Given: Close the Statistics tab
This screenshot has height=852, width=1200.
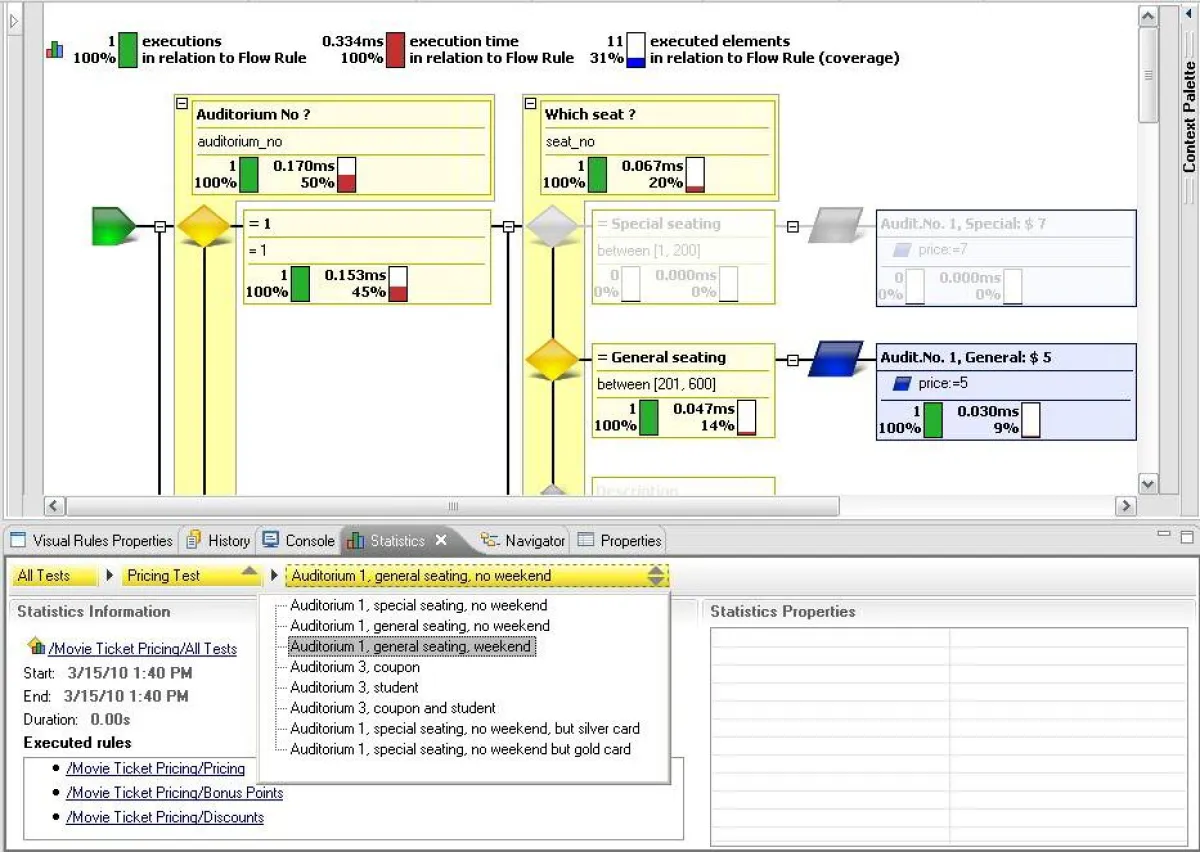Looking at the screenshot, I should (441, 540).
